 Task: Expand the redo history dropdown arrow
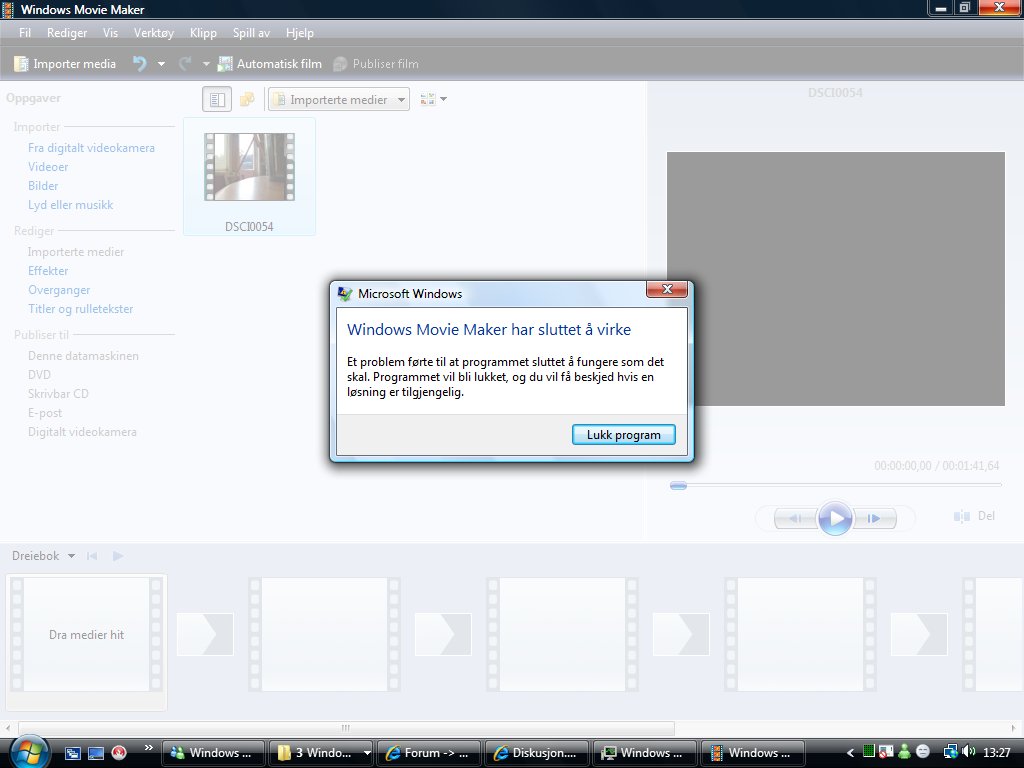[206, 64]
